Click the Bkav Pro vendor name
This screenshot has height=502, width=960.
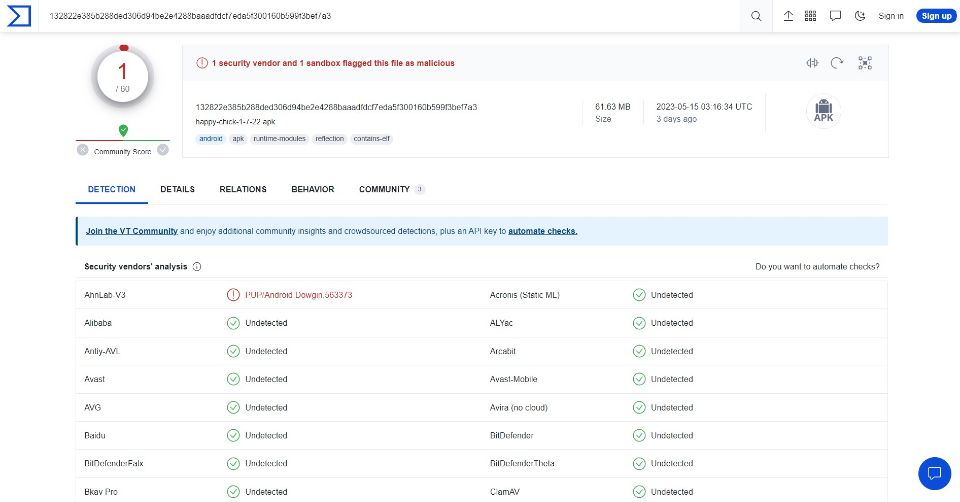click(101, 492)
